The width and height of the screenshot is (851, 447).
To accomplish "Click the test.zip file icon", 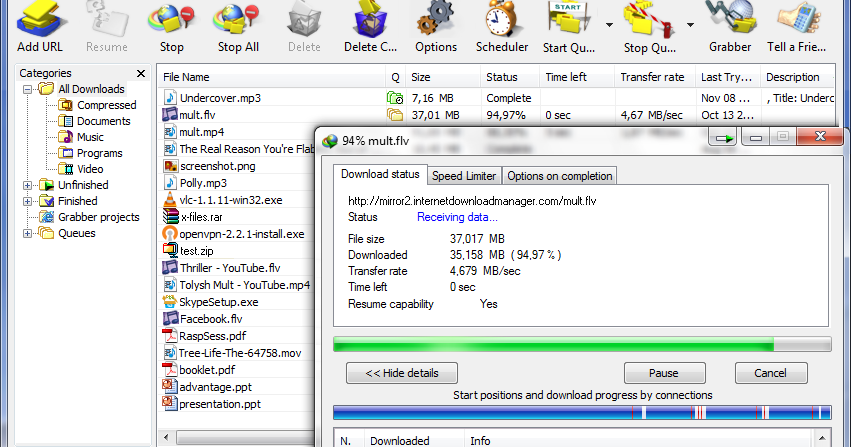I will 170,251.
